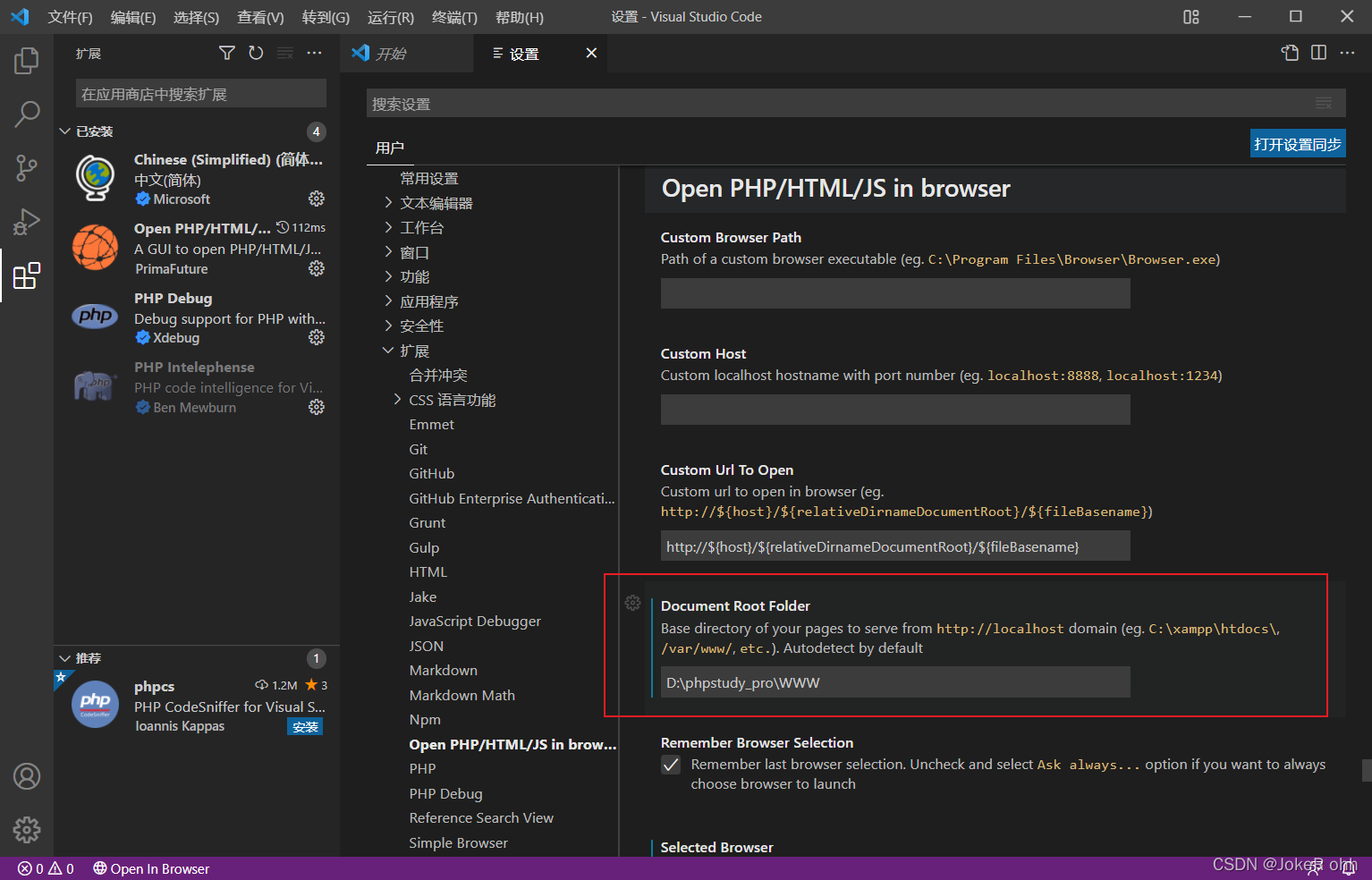Click the Document Root Folder input
Screen dimensions: 1372x880
tap(895, 682)
